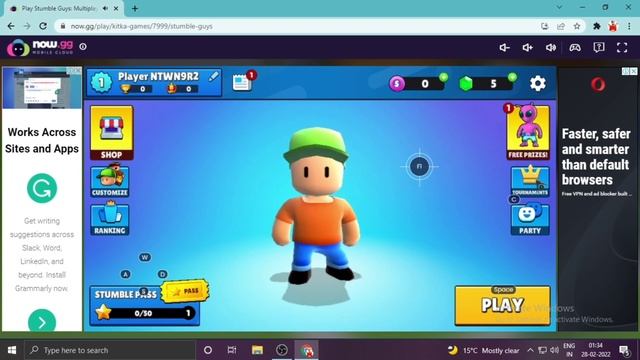Open Chrome extensions puzzle icon
This screenshot has width=640, height=360.
[596, 26]
